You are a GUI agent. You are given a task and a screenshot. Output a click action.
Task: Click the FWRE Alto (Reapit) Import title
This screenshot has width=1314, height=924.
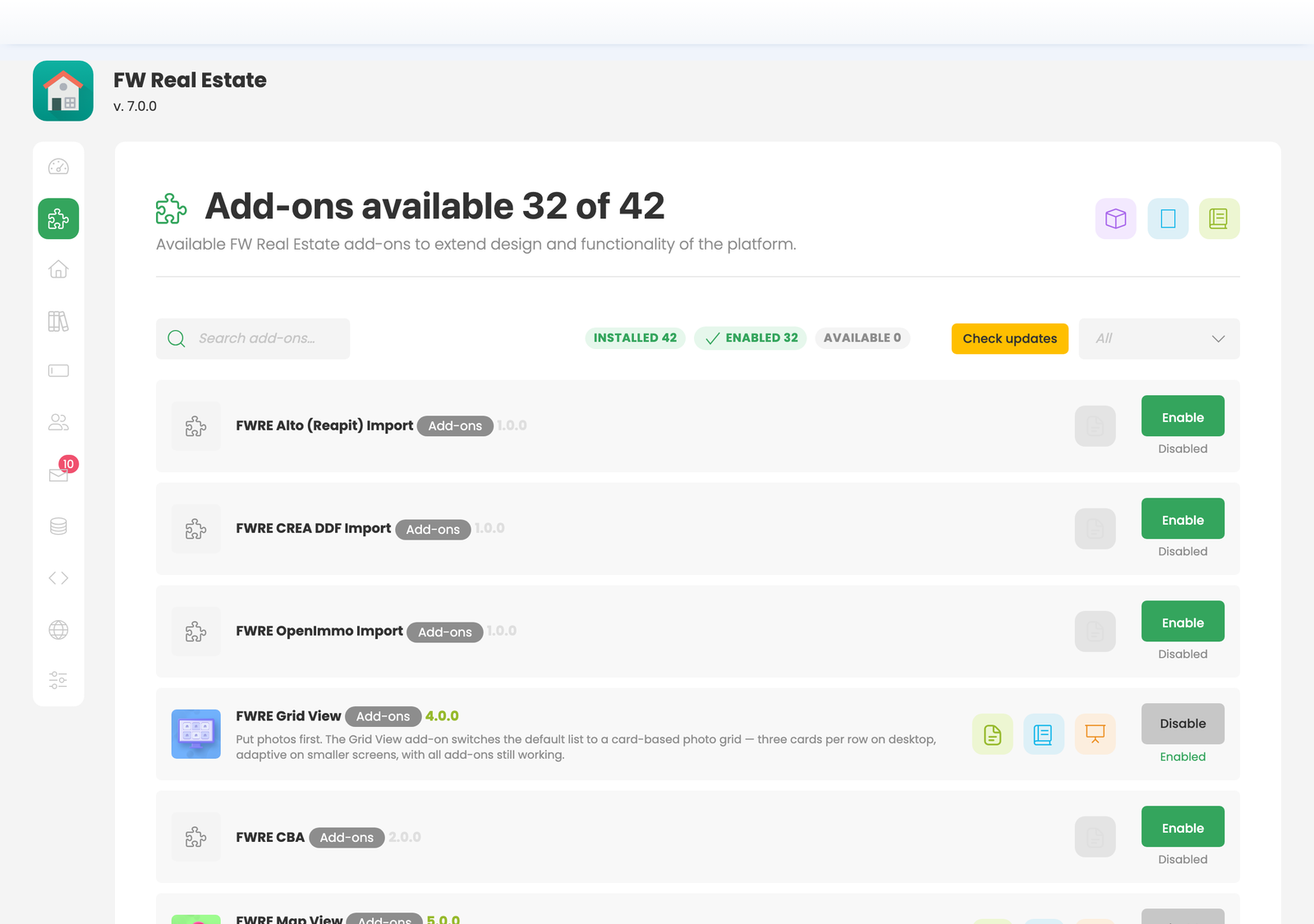click(x=324, y=425)
